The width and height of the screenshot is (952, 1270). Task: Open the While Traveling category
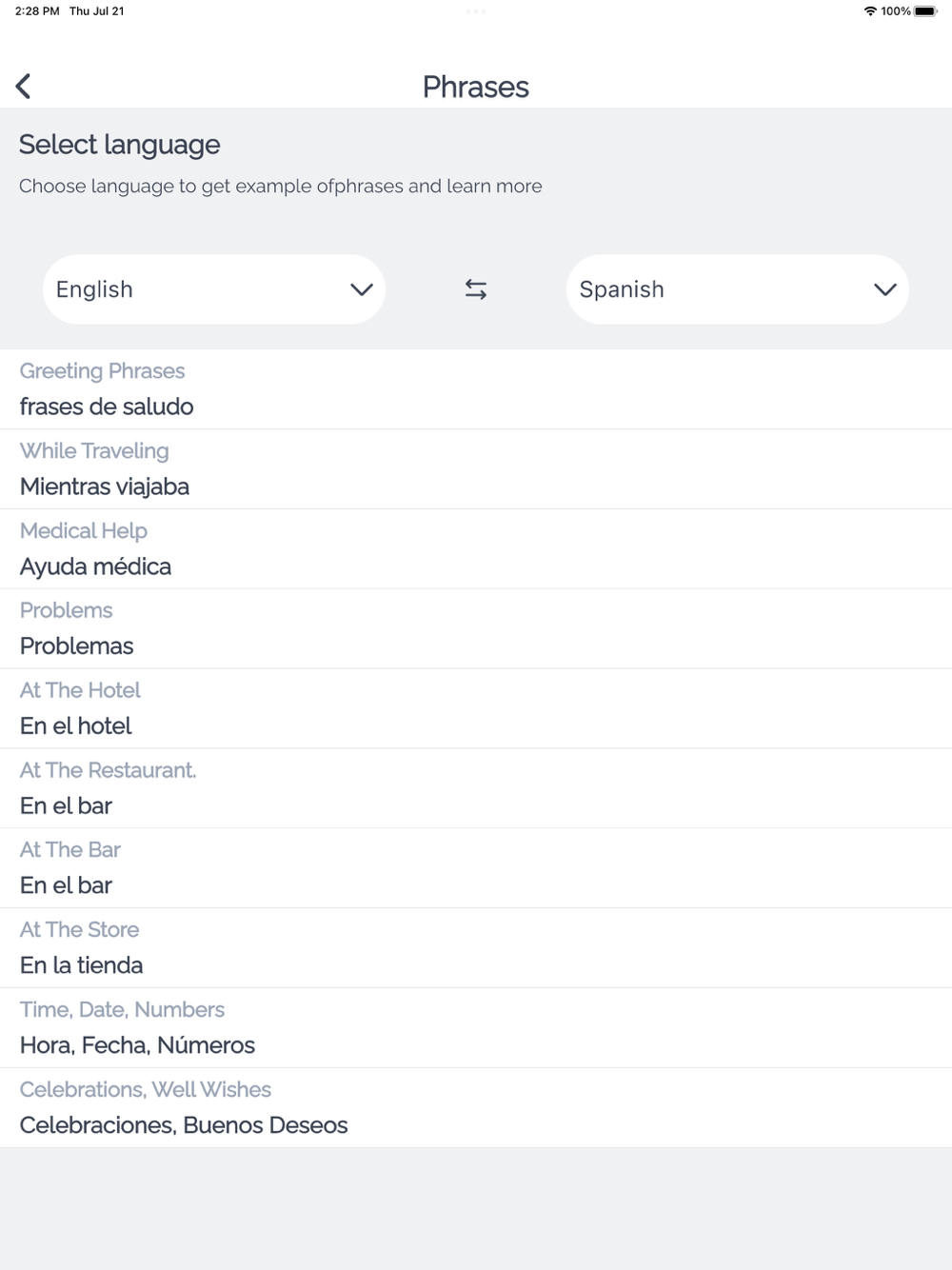click(476, 469)
